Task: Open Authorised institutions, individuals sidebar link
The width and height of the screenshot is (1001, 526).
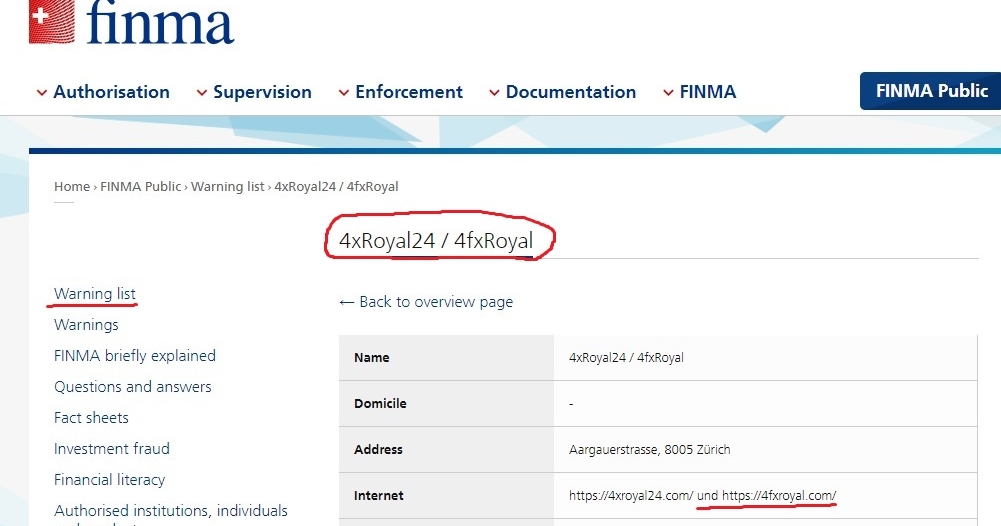Action: click(171, 511)
